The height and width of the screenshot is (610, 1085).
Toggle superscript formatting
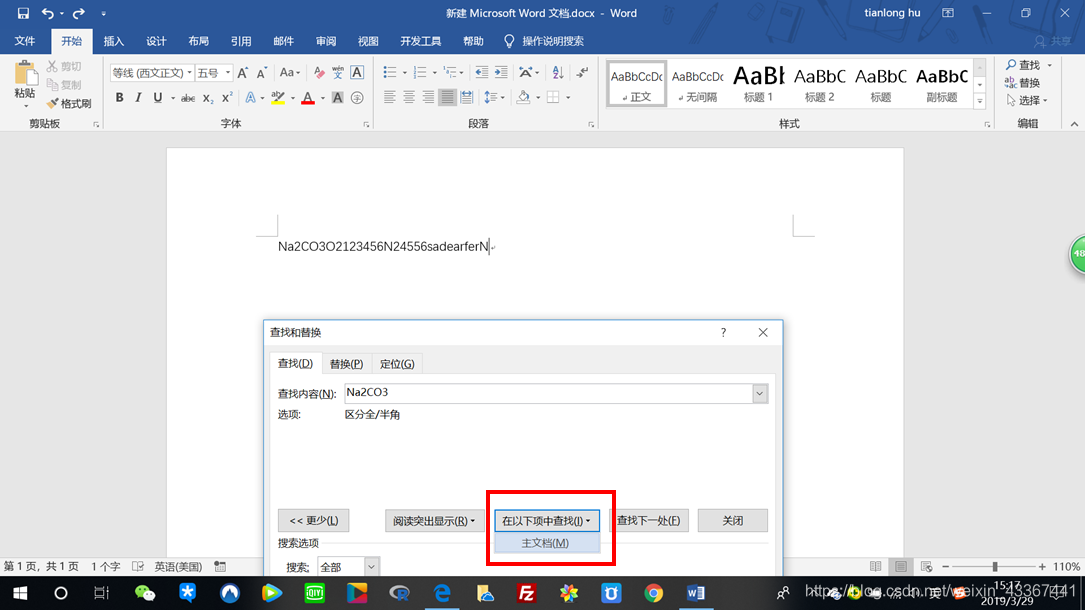227,98
